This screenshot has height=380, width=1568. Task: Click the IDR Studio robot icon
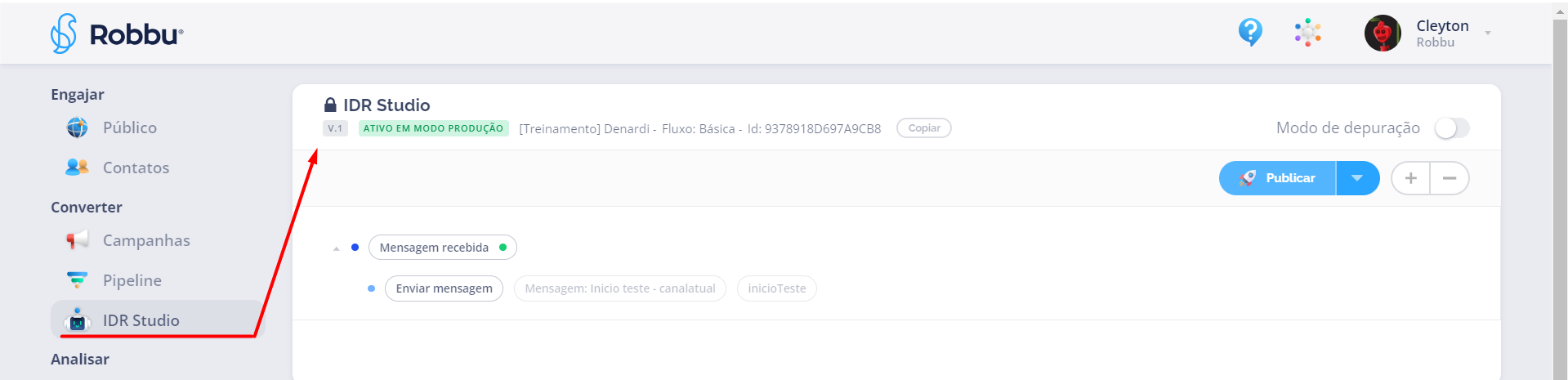[78, 320]
